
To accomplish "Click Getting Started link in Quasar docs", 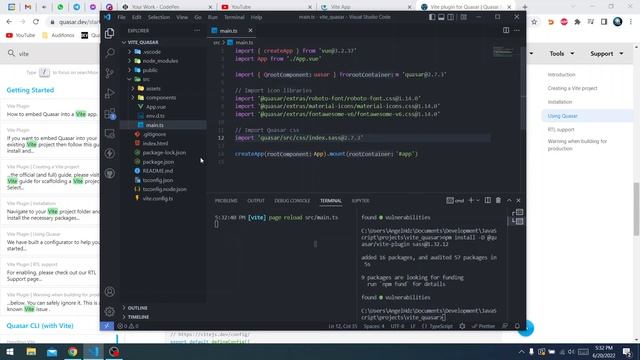I will 30,90.
